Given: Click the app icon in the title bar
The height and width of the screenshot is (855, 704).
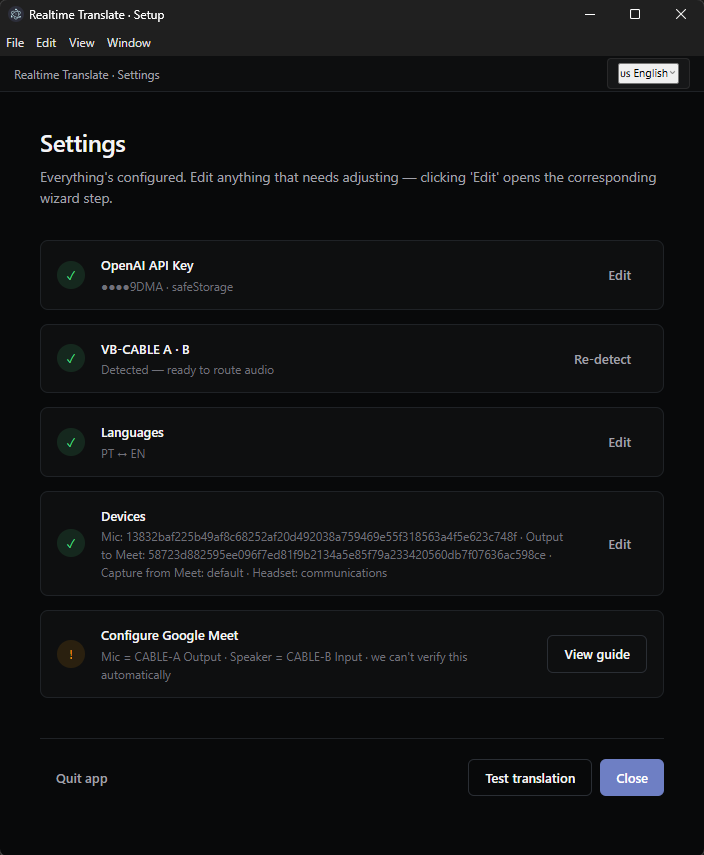Looking at the screenshot, I should [x=16, y=15].
